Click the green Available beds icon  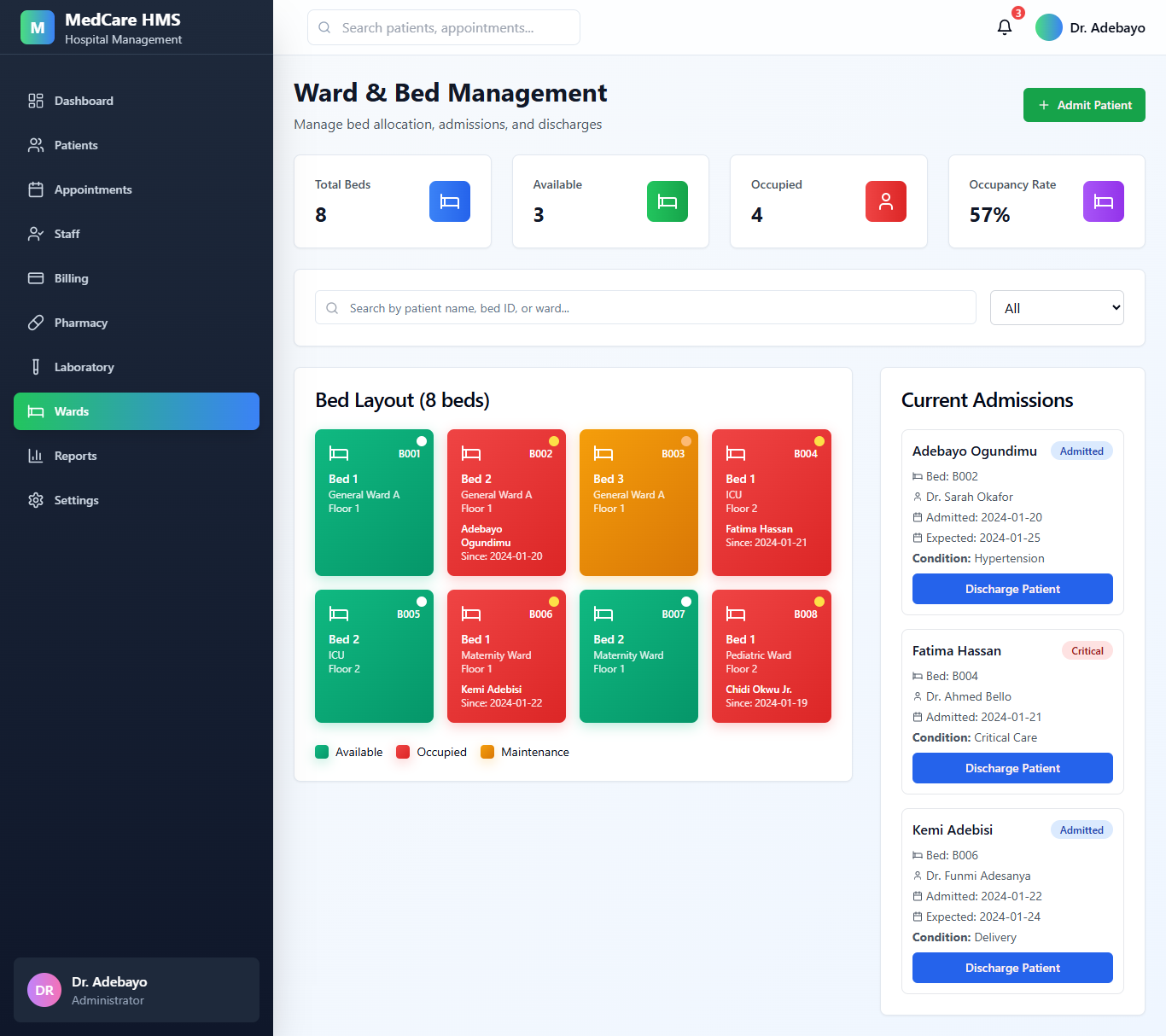pos(668,201)
